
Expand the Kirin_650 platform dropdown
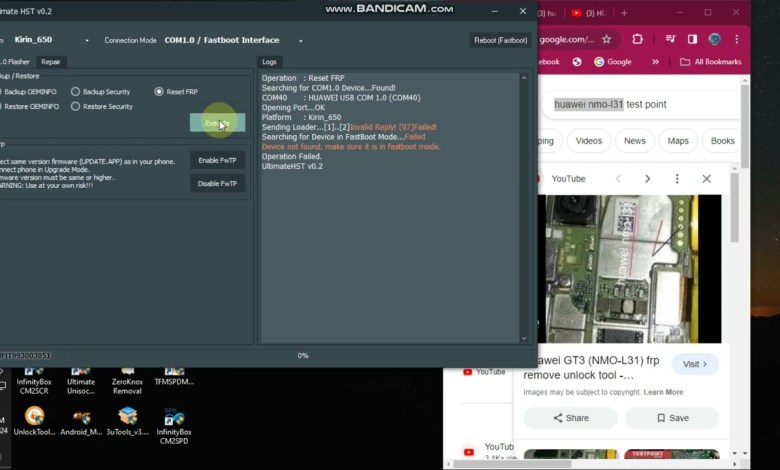tap(87, 40)
